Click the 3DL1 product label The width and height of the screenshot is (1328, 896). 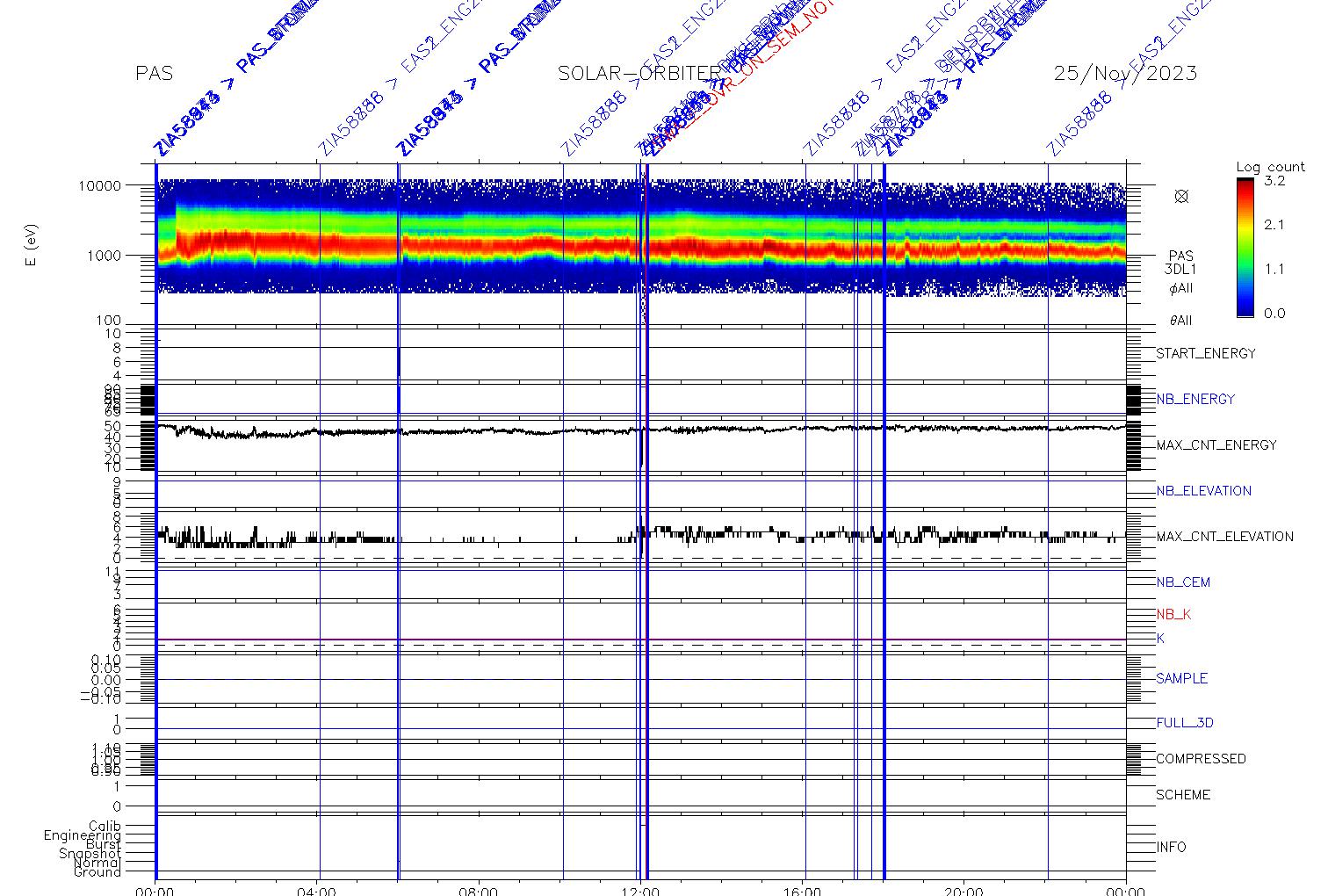1180,270
